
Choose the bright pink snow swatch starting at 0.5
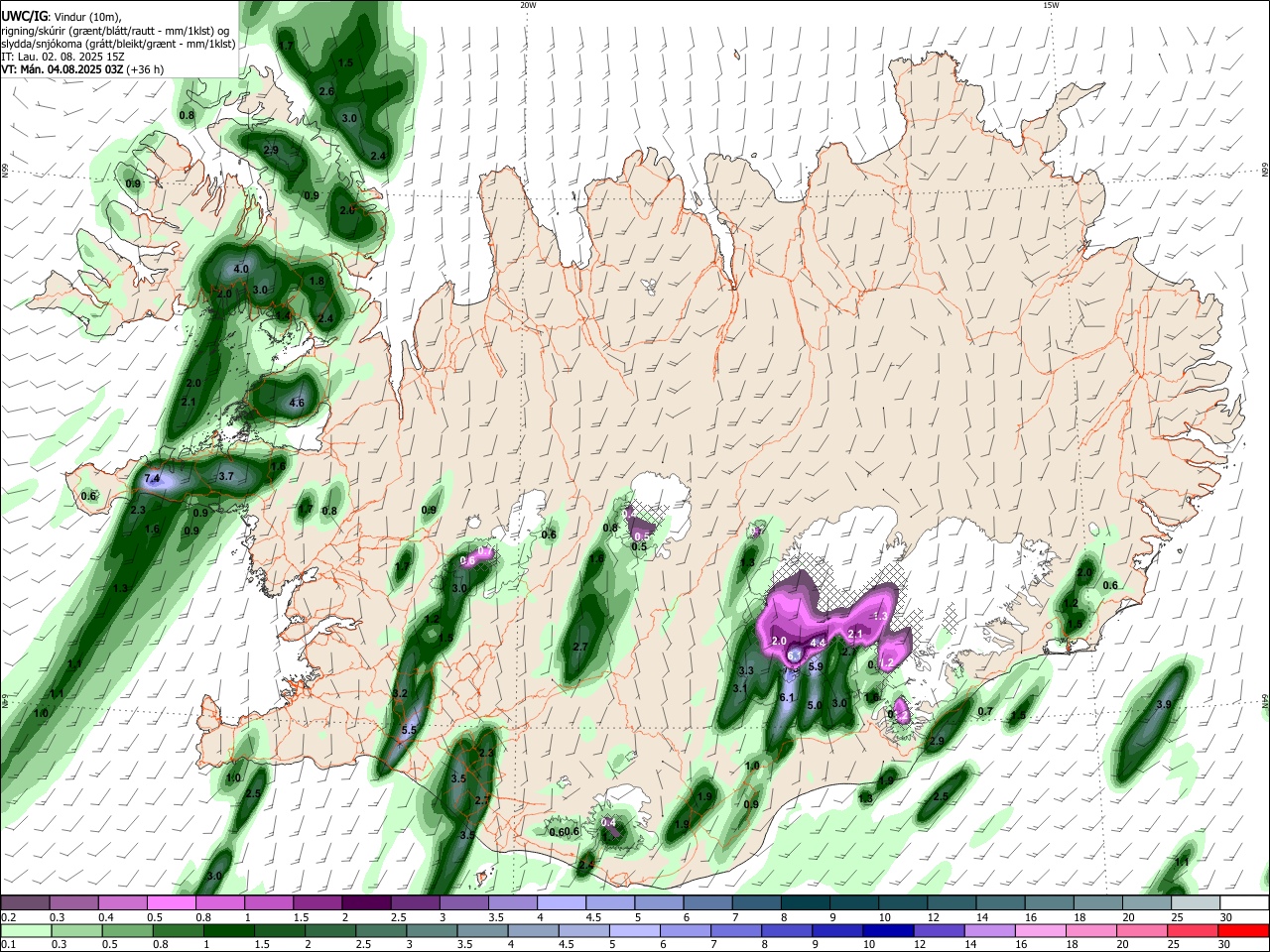[171, 903]
